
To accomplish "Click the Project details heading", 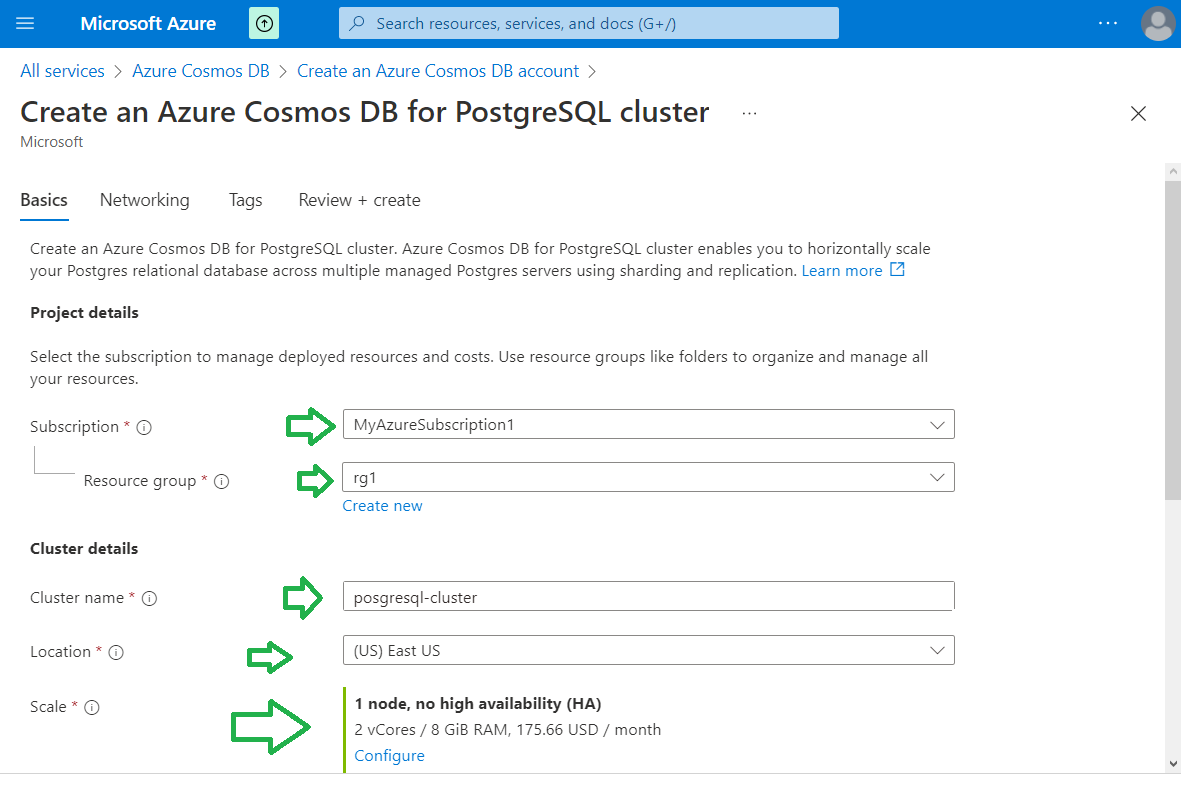I will [x=84, y=313].
